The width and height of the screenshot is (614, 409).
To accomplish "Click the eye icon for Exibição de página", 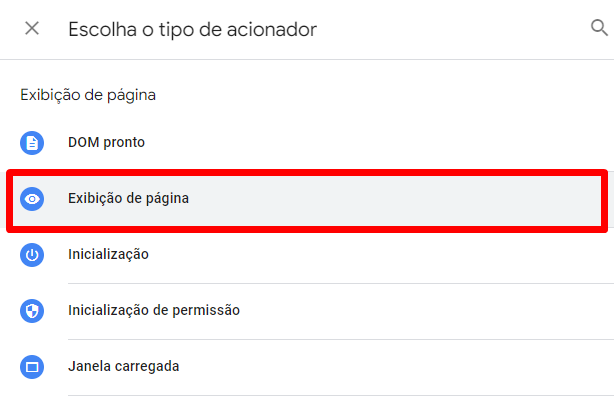I will 32,199.
